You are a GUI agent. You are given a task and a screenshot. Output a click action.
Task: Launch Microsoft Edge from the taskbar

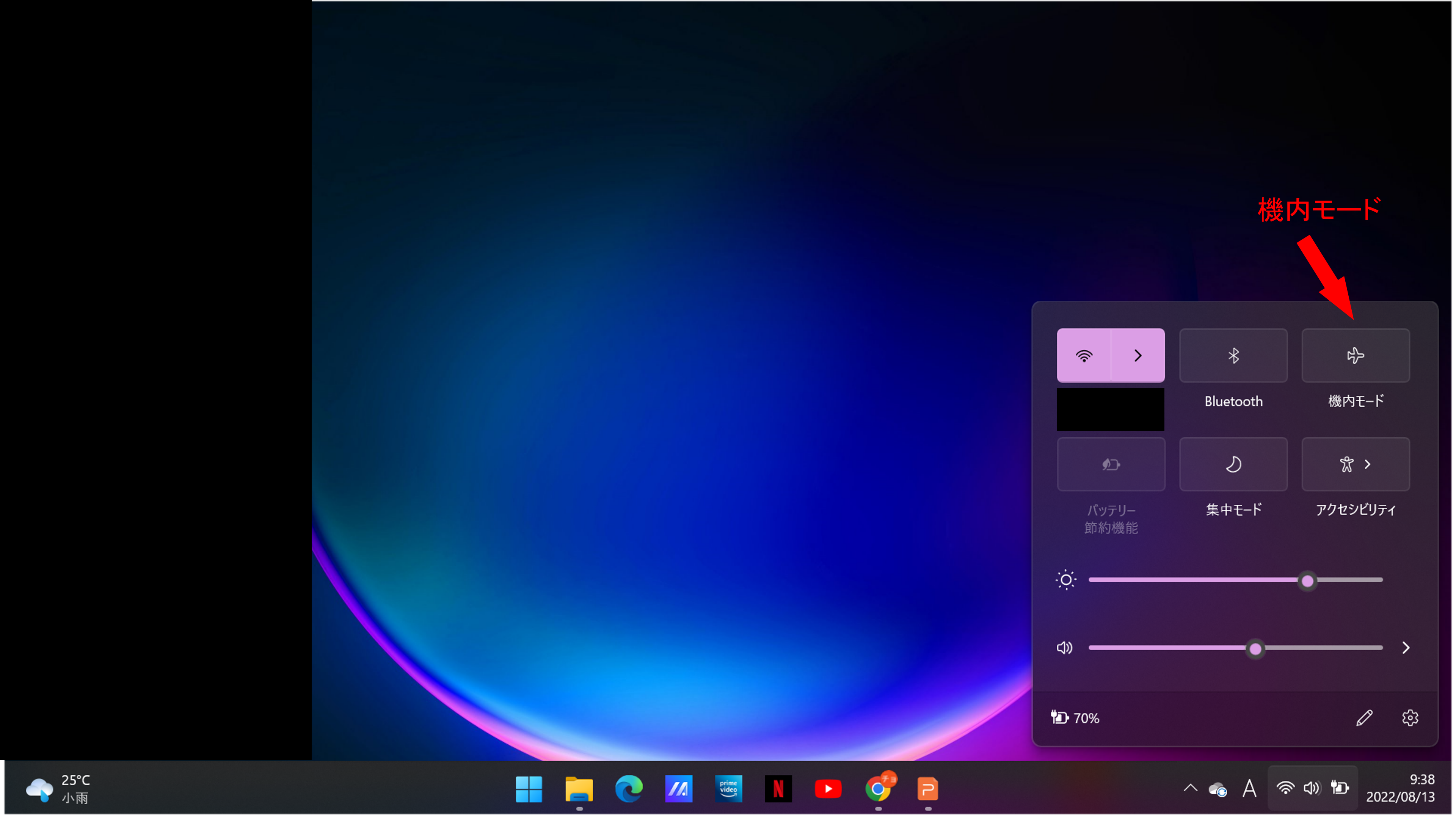click(629, 789)
